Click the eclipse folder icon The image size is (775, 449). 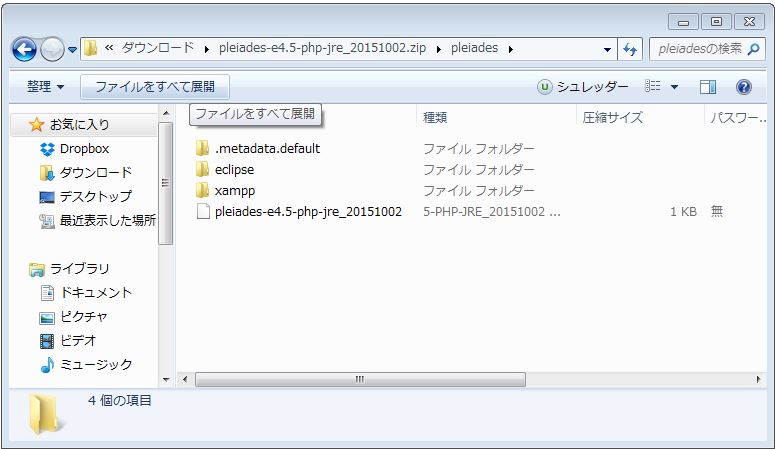[202, 169]
